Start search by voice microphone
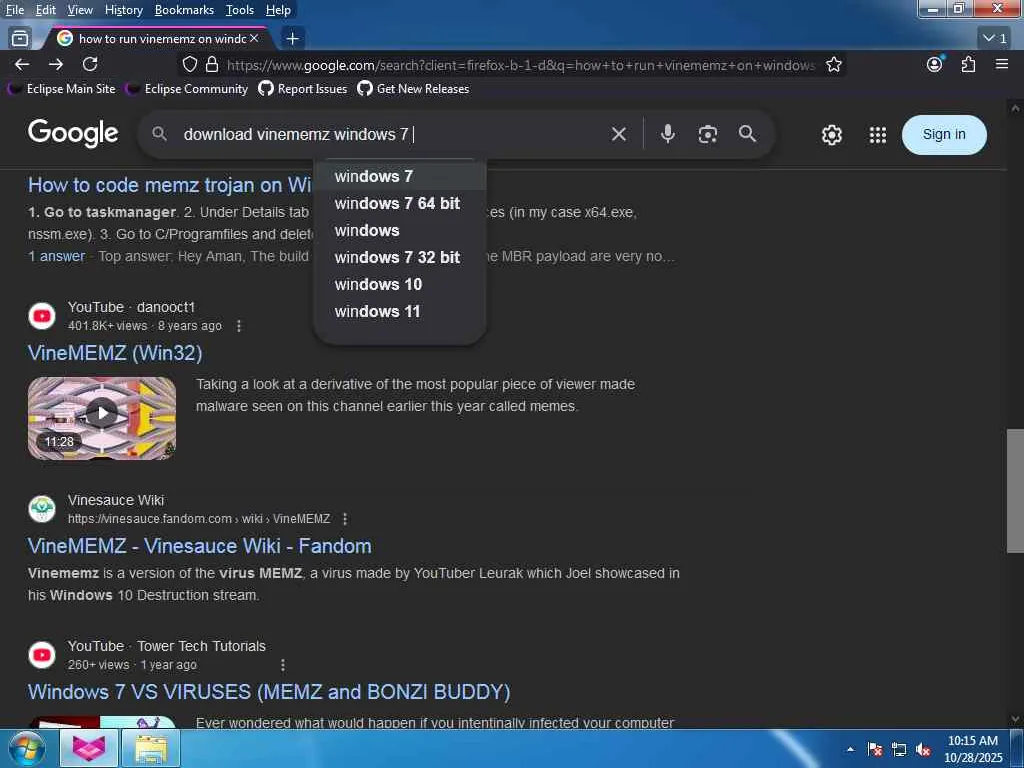Screen dimensions: 1024x768 click(667, 134)
